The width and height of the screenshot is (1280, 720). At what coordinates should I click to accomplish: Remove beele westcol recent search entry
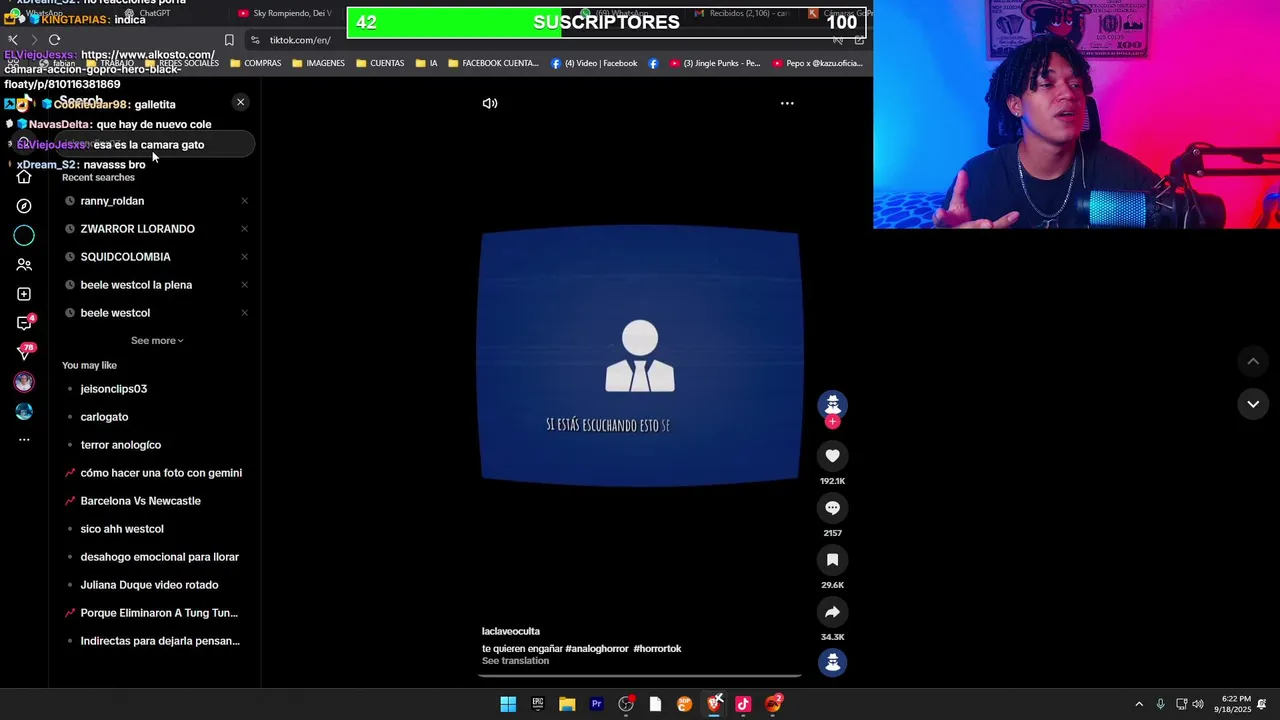244,313
